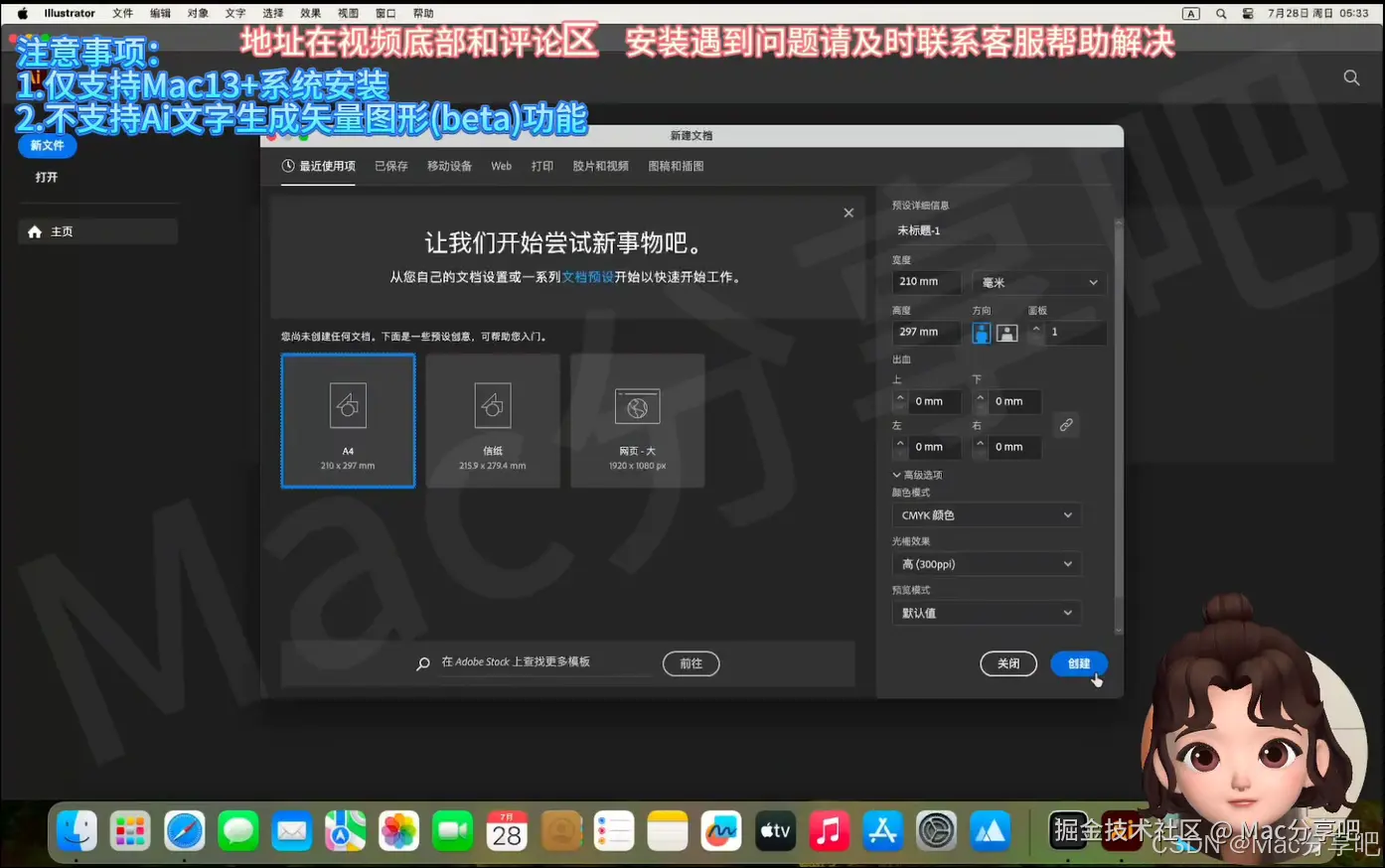The height and width of the screenshot is (868, 1385).
Task: Click the document icon on the 信纸 preset
Action: (x=492, y=404)
